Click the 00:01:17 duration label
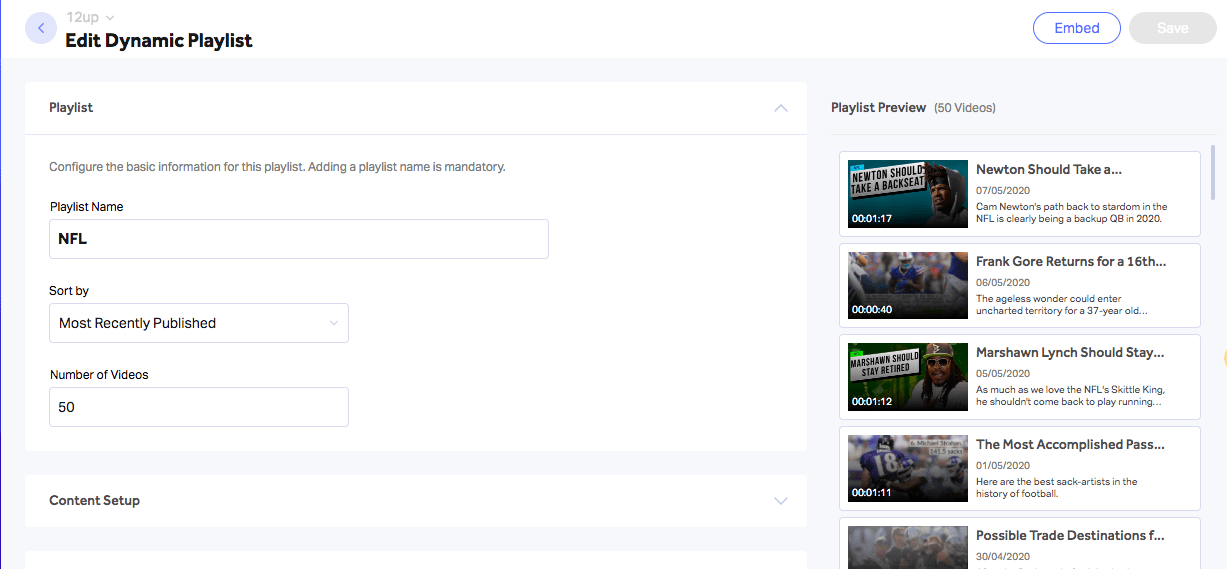 pyautogui.click(x=872, y=218)
